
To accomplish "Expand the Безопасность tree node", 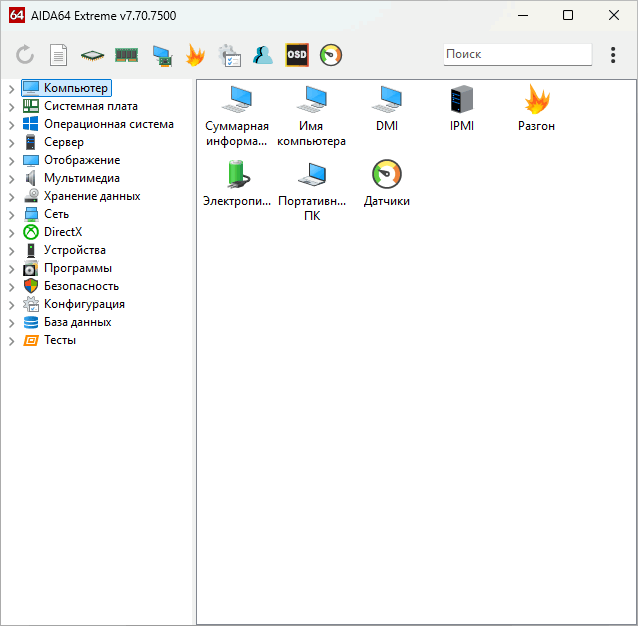I will [12, 287].
